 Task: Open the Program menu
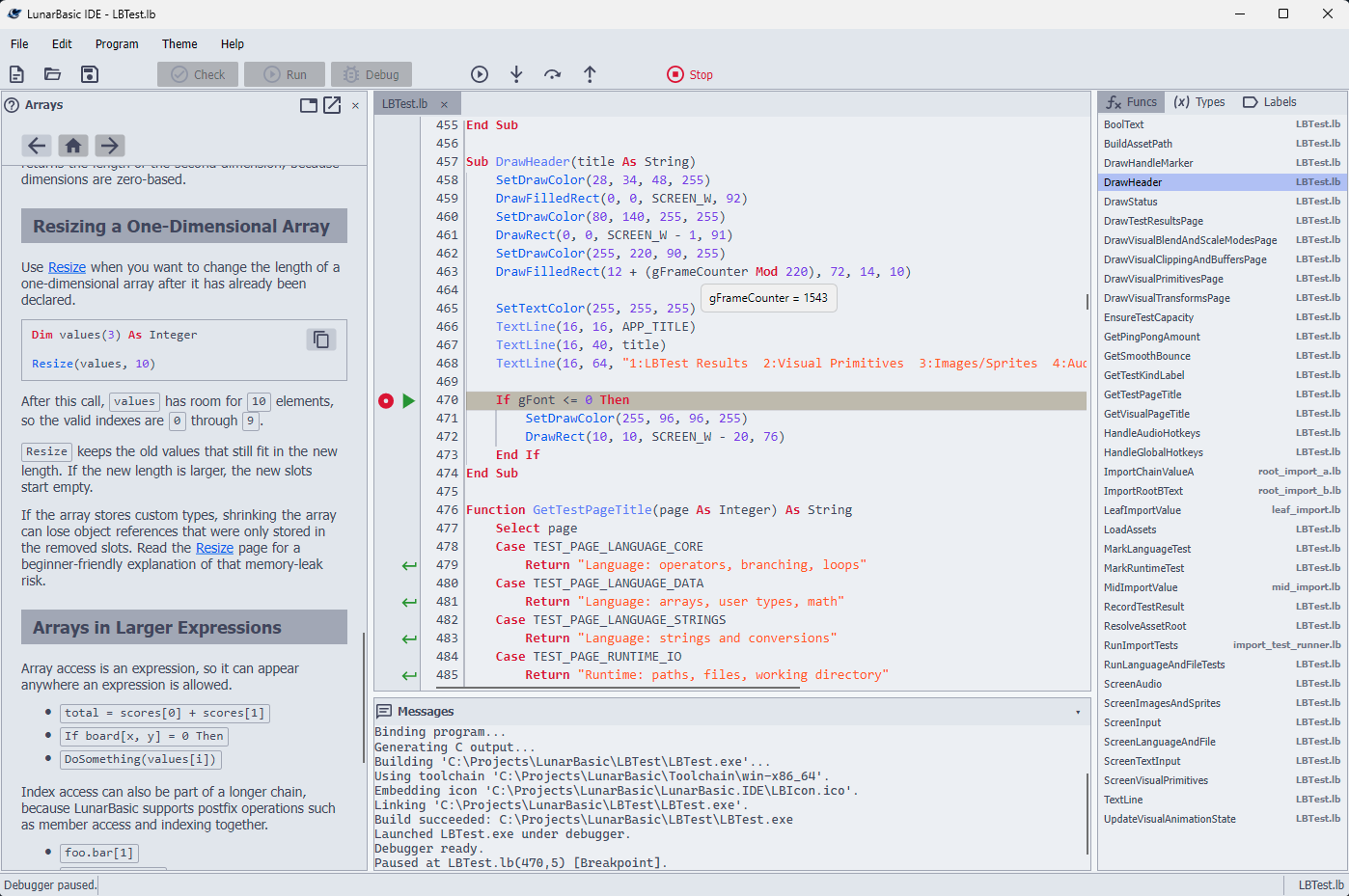click(116, 43)
